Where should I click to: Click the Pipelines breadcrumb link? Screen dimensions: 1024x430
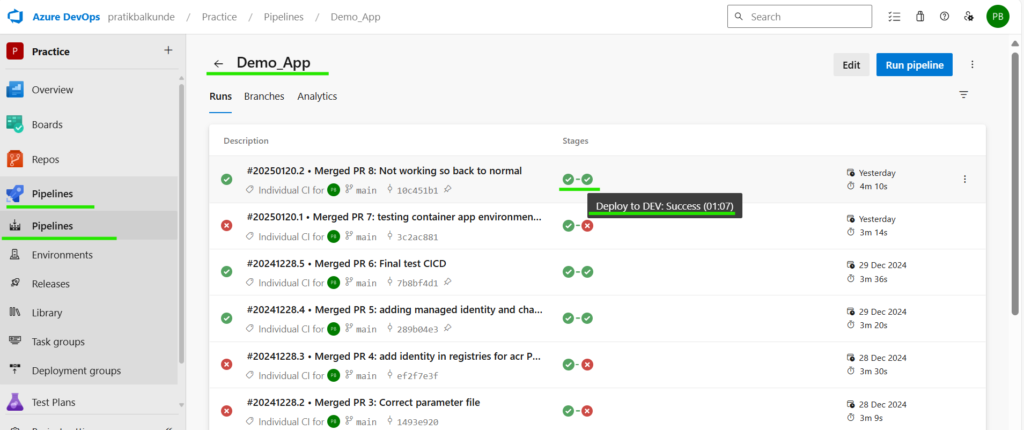pyautogui.click(x=283, y=17)
